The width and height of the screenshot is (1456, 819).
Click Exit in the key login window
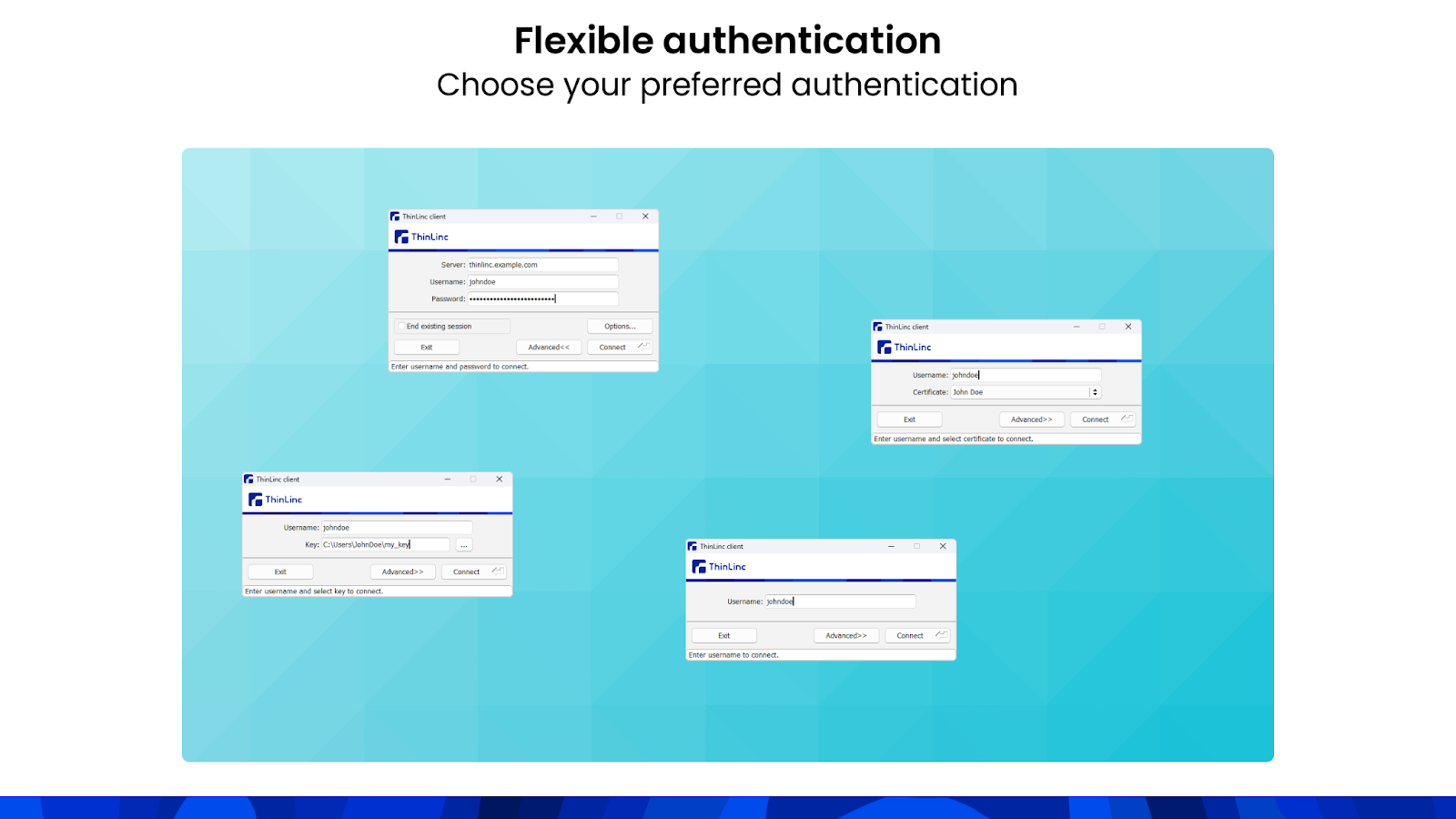[280, 571]
